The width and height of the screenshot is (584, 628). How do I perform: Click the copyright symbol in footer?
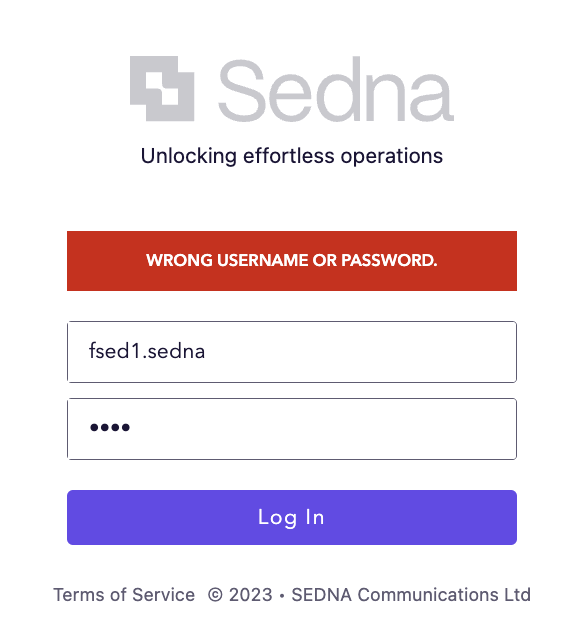tap(215, 595)
